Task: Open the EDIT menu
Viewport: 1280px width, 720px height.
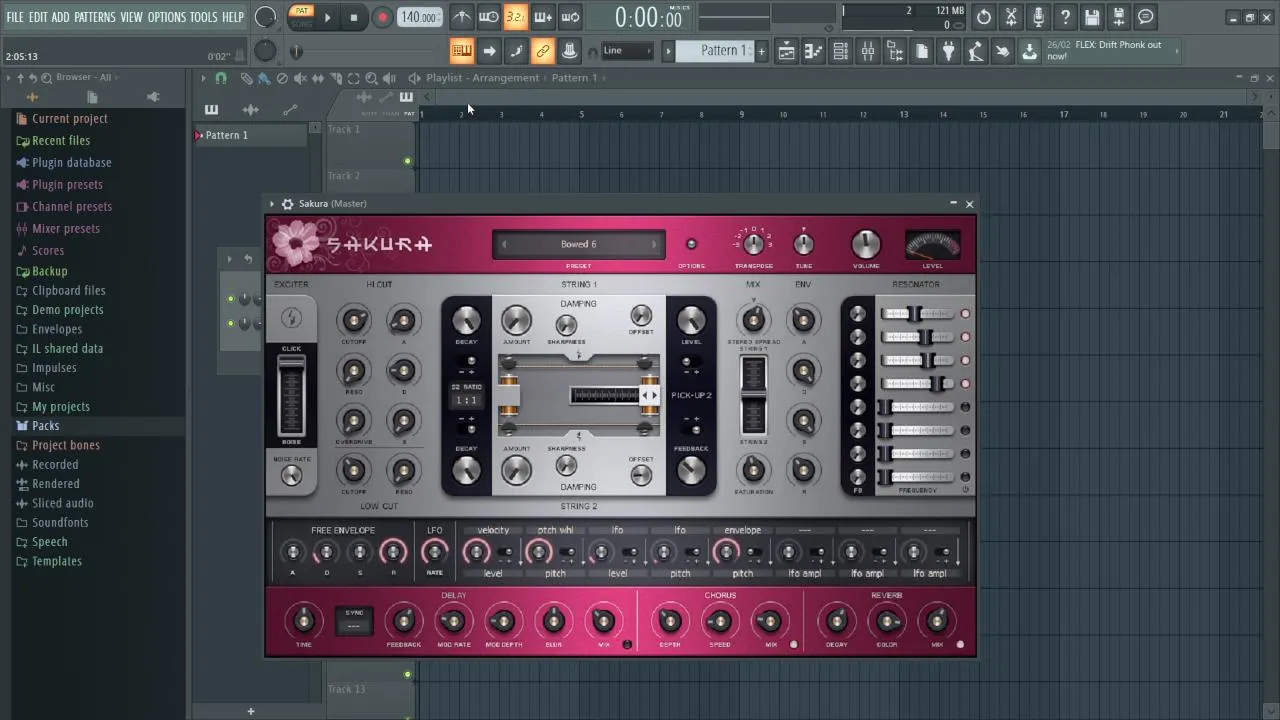Action: click(38, 17)
